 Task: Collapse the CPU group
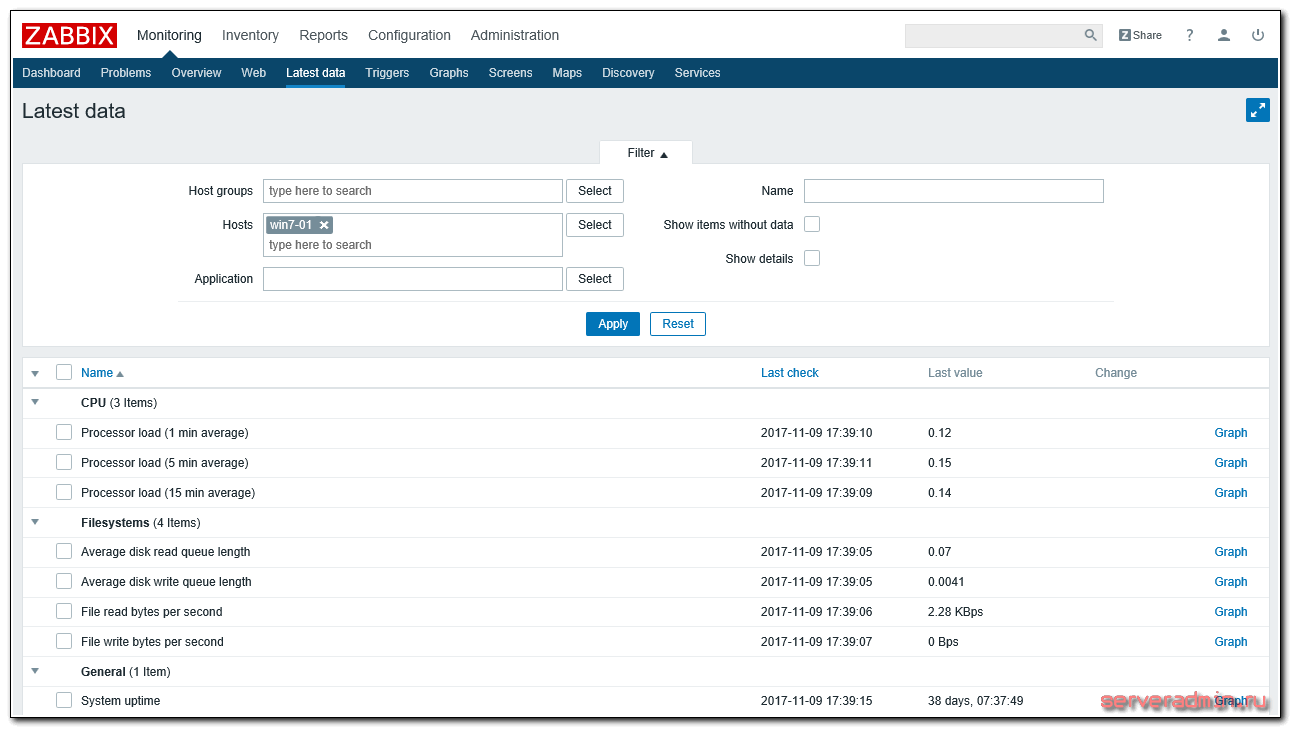pyautogui.click(x=35, y=402)
